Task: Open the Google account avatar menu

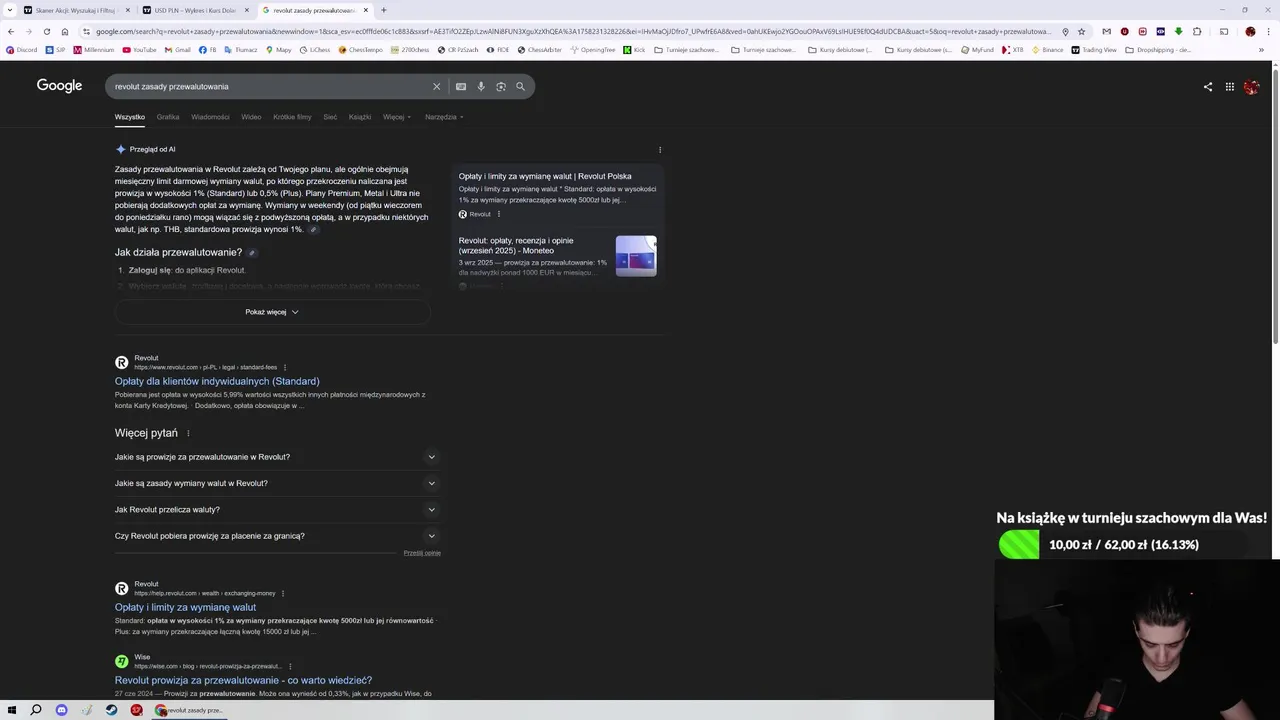Action: tap(1252, 87)
